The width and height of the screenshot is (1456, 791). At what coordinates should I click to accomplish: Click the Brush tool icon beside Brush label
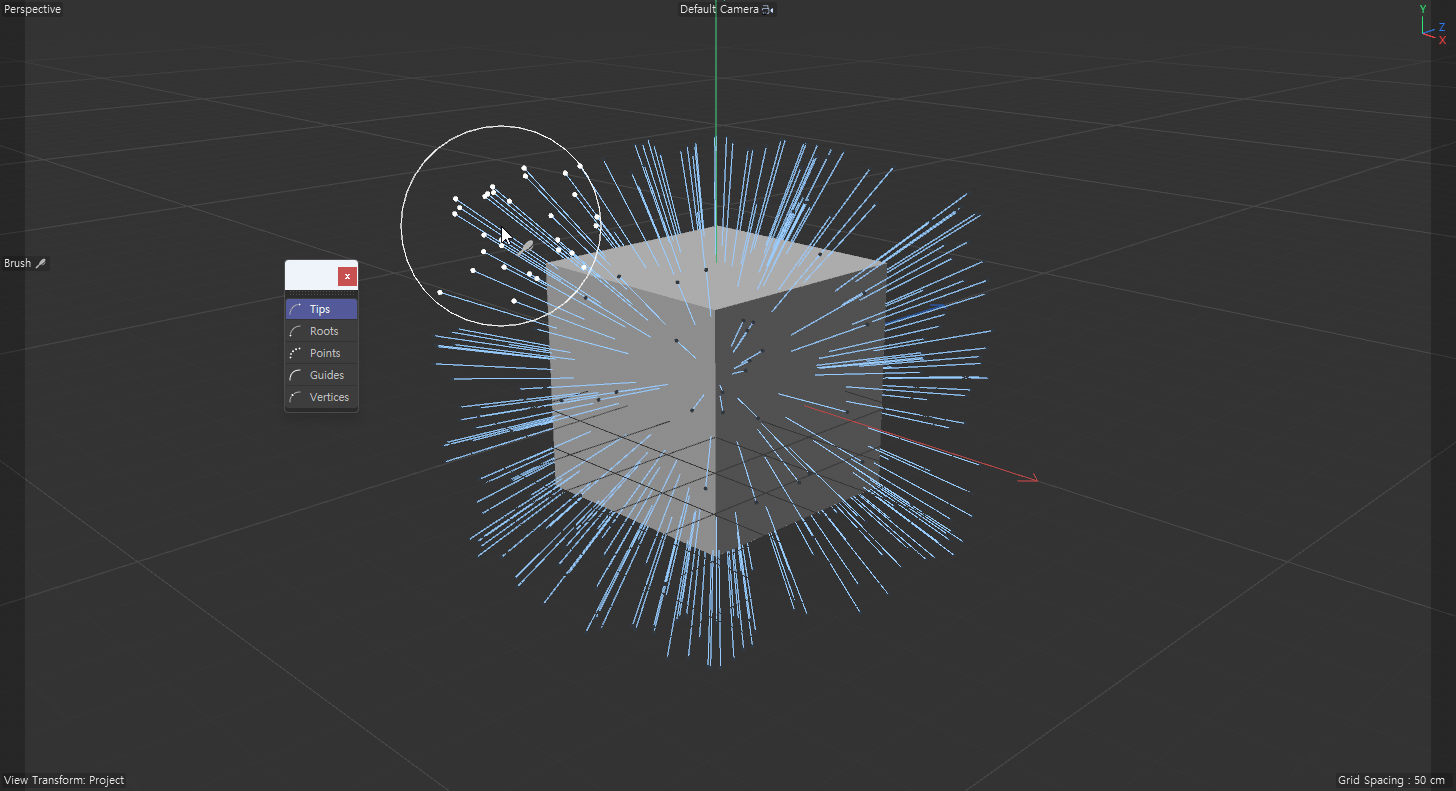41,263
